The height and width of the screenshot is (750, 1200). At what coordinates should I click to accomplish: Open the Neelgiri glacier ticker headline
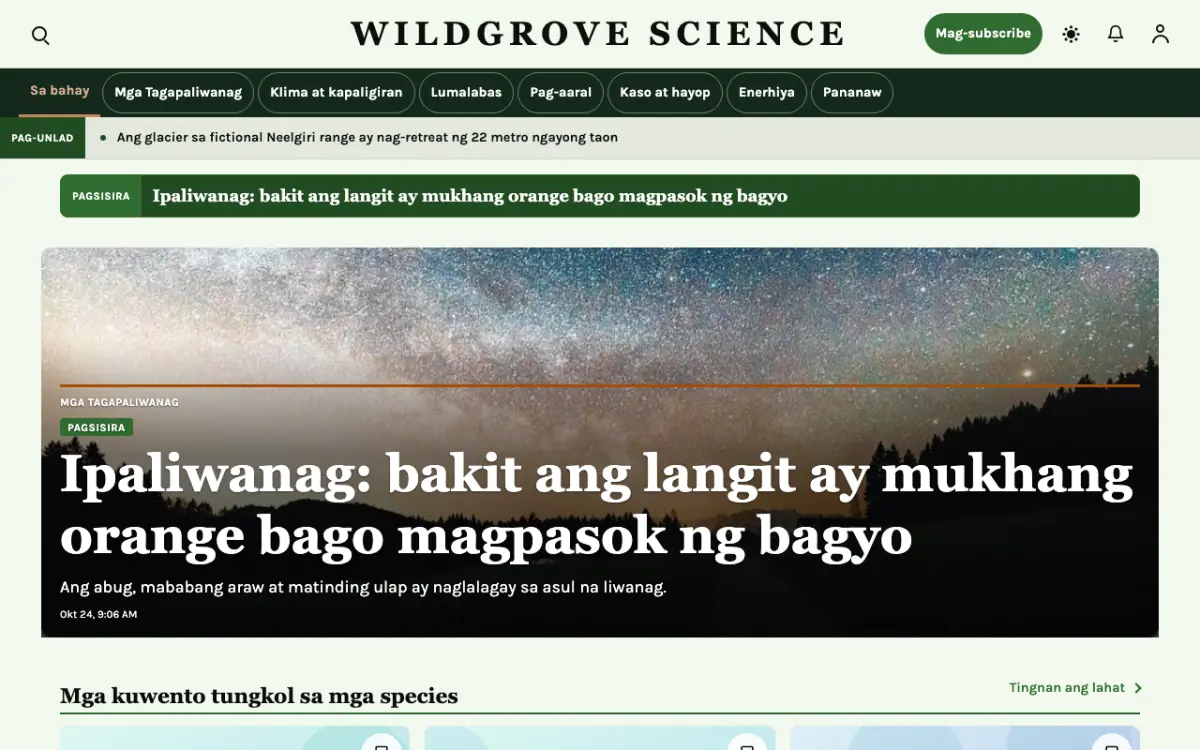click(x=367, y=138)
